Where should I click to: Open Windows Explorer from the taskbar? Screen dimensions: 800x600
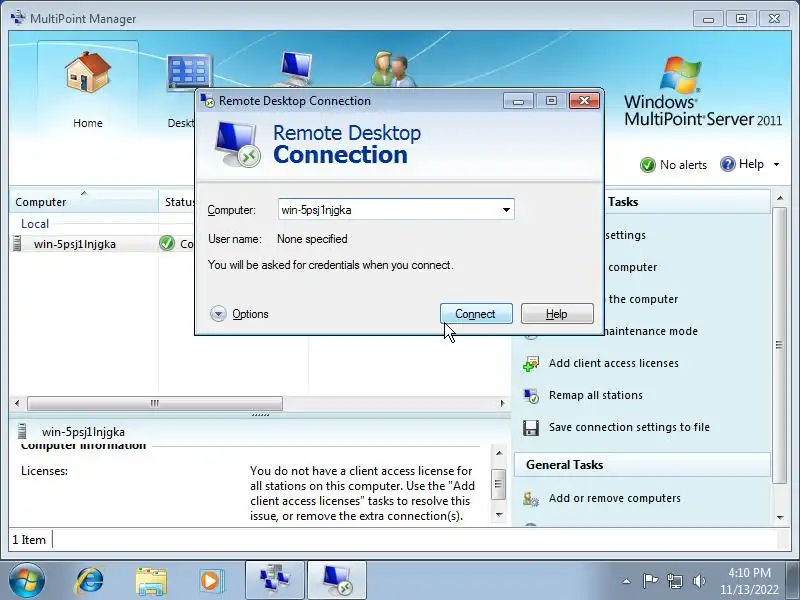tap(151, 581)
